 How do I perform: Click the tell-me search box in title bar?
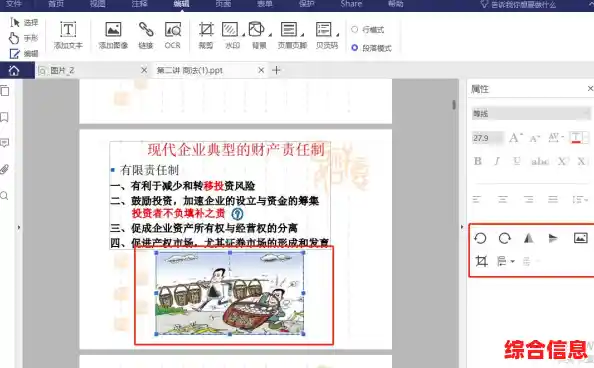[518, 4]
